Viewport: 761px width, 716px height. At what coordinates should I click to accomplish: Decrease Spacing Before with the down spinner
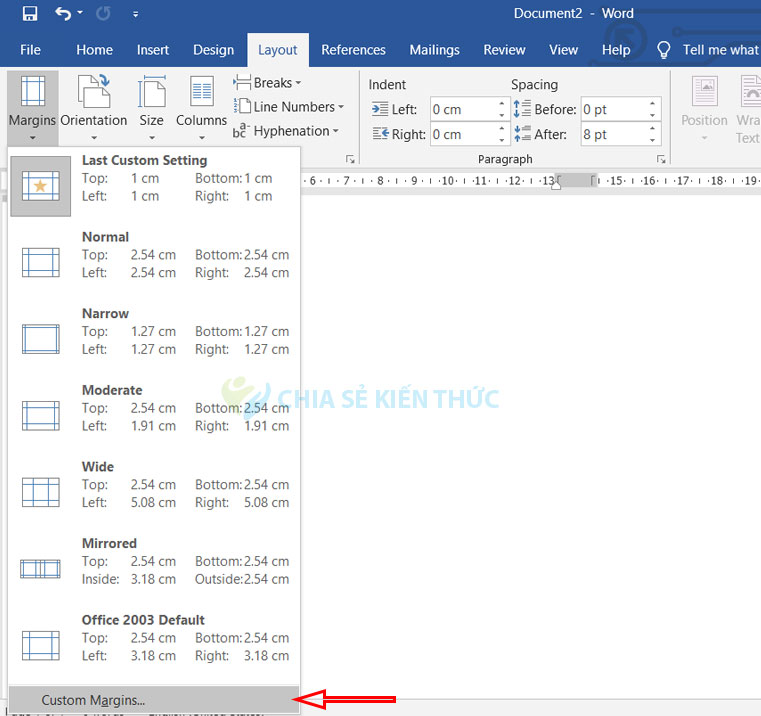click(653, 115)
